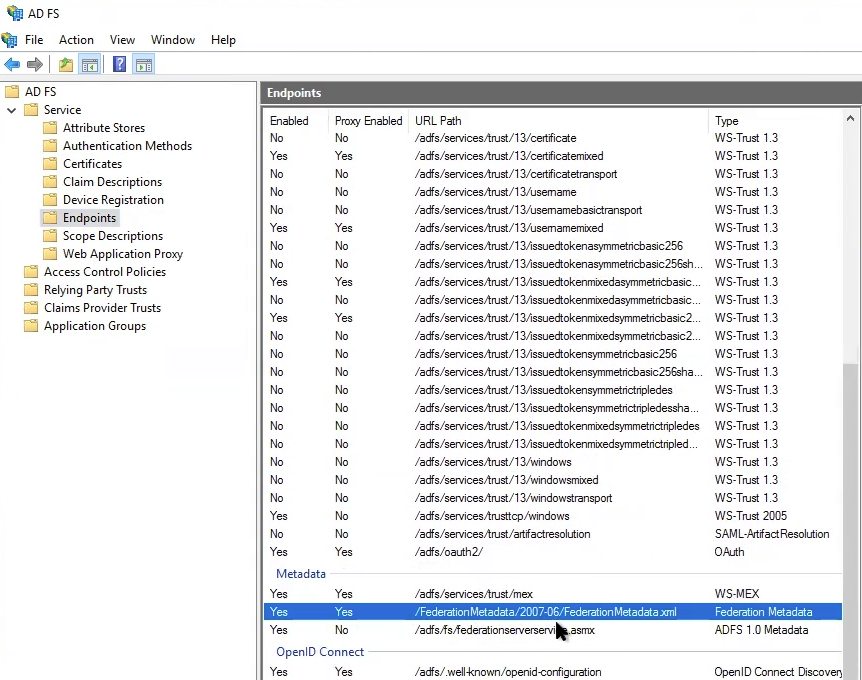Viewport: 862px width, 680px height.
Task: Open the Action menu
Action: (76, 40)
